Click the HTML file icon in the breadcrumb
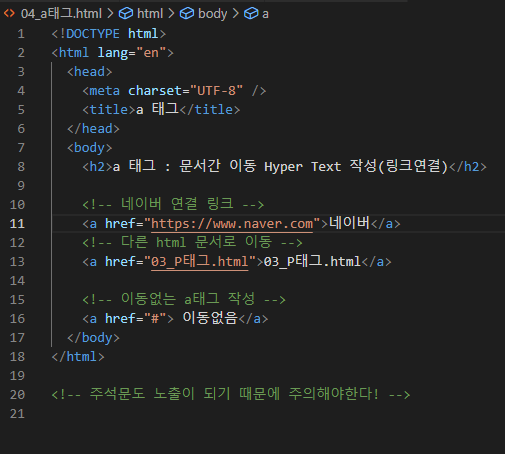Image resolution: width=505 pixels, height=454 pixels. pyautogui.click(x=9, y=13)
